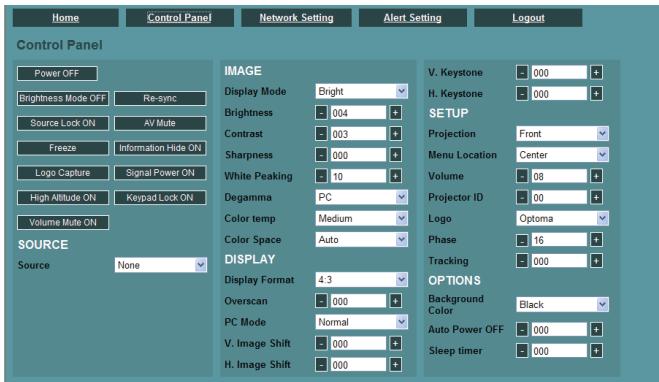
Task: Increase Overscan with the plus button
Action: click(395, 301)
